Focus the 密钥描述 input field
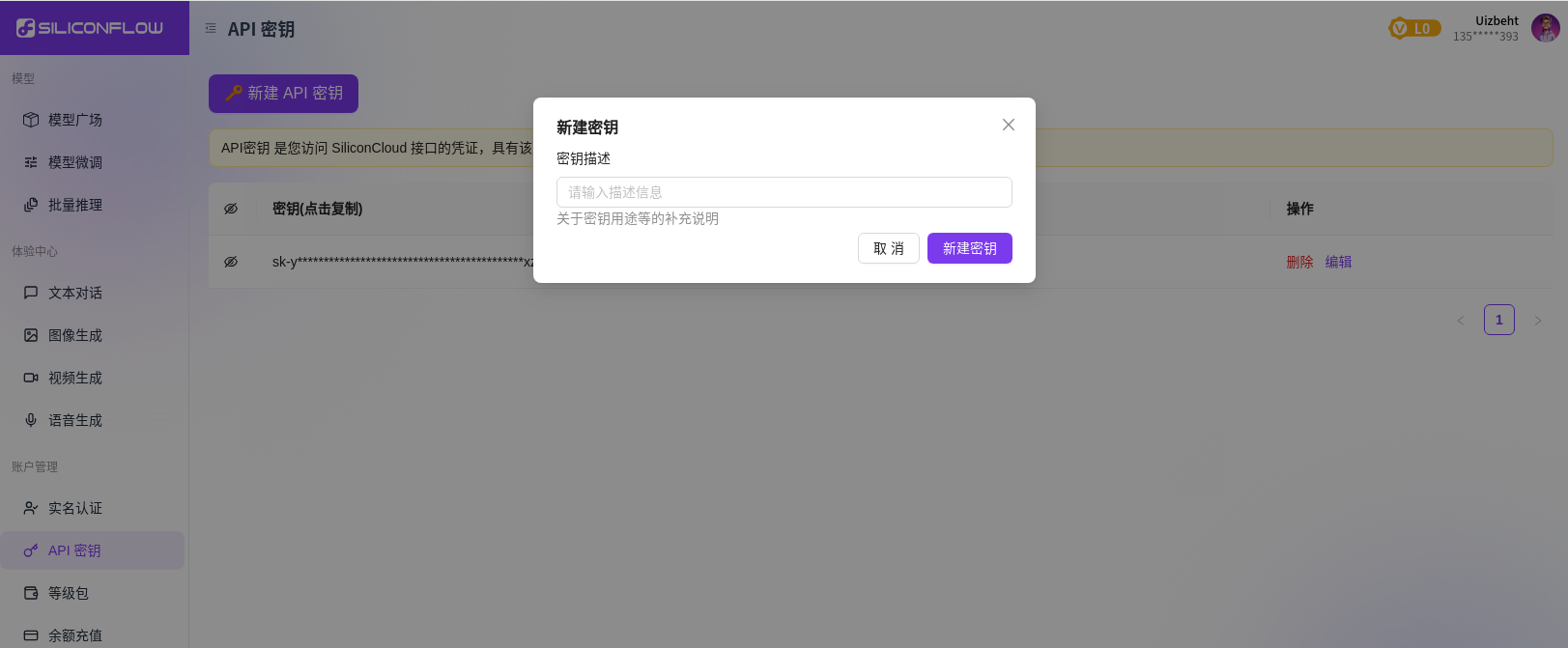 click(784, 192)
